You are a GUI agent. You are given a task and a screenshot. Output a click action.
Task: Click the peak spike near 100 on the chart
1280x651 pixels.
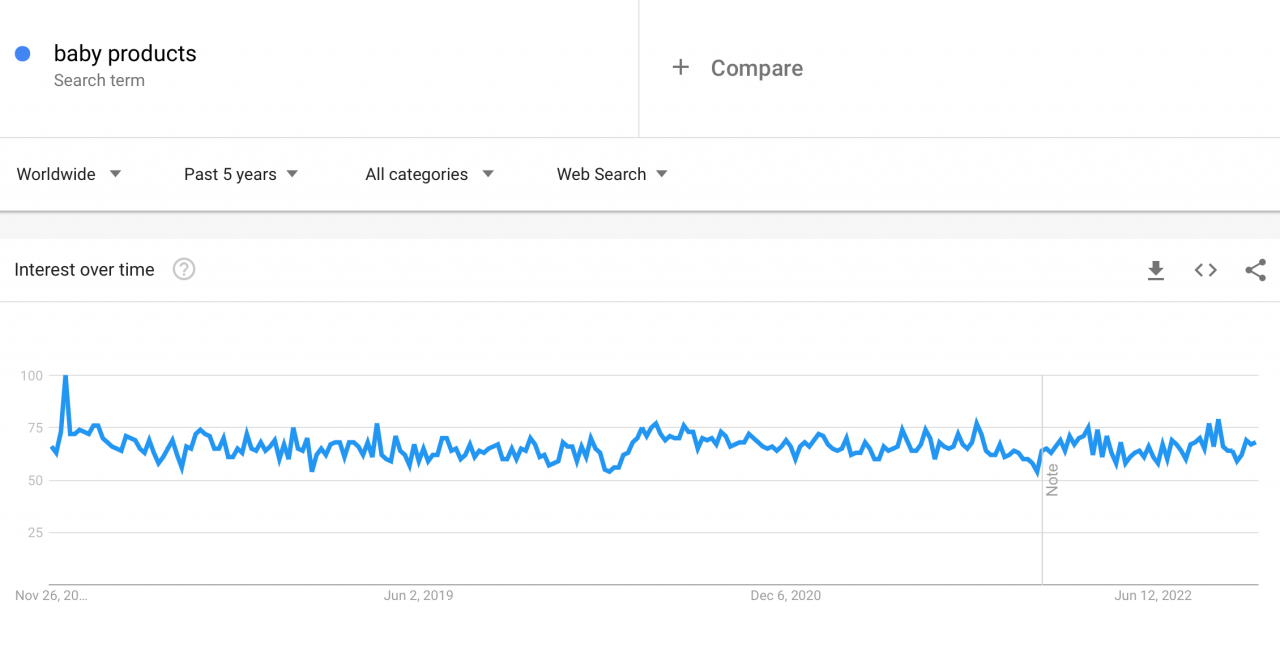pyautogui.click(x=64, y=377)
